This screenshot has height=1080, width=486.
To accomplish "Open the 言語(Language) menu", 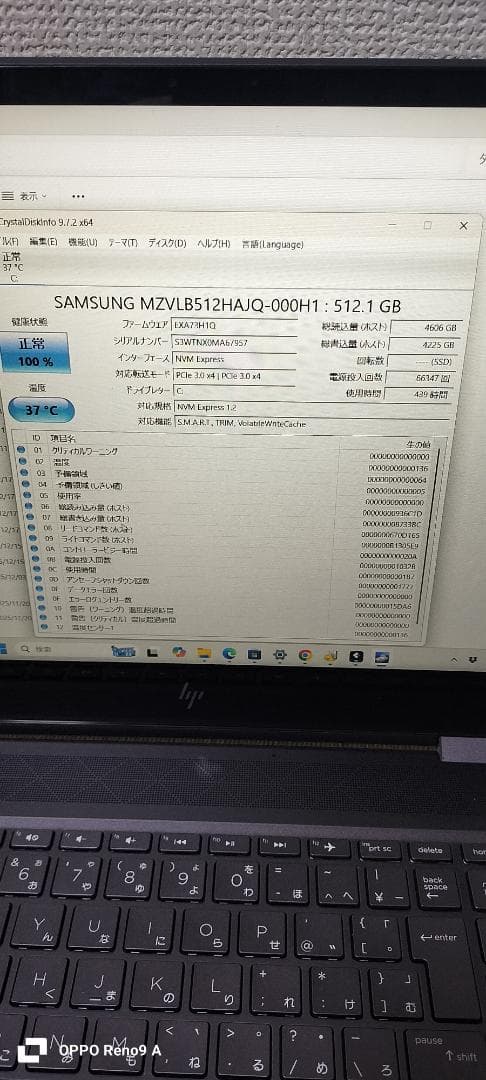I will coord(273,245).
